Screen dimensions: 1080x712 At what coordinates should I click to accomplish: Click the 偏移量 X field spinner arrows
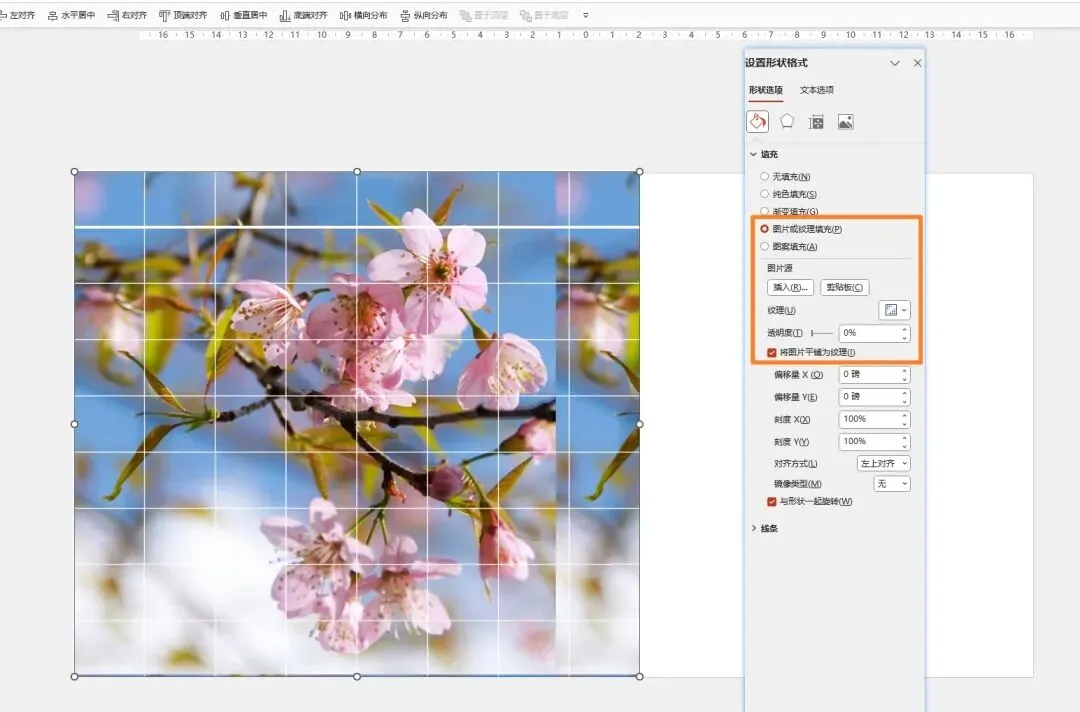(904, 375)
